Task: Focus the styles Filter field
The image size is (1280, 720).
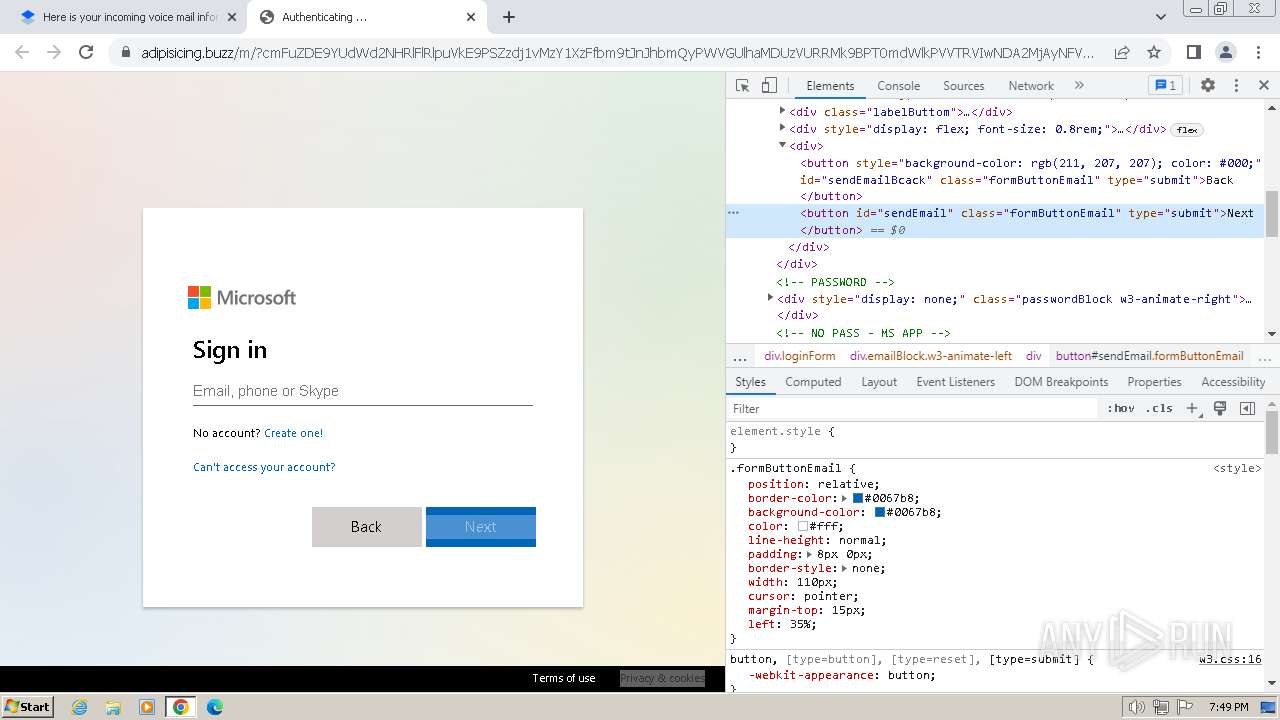Action: tap(912, 408)
